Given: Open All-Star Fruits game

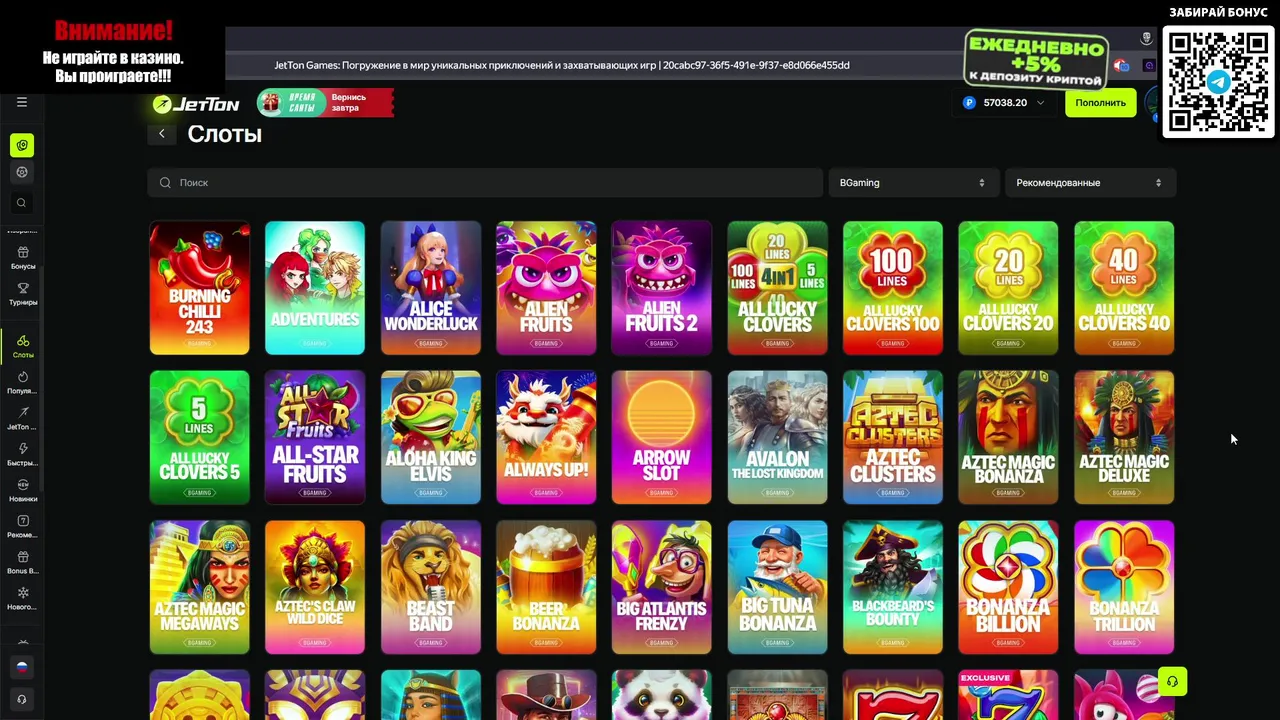Looking at the screenshot, I should [315, 437].
